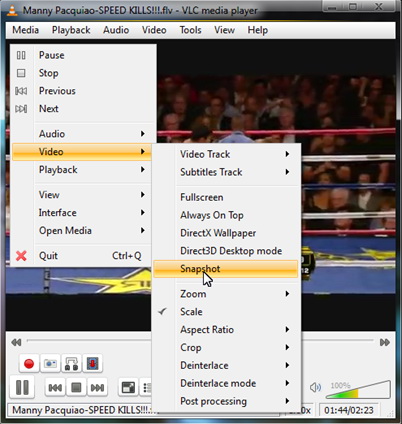Toggle fullscreen button in control bar
This screenshot has width=402, height=424.
128,388
